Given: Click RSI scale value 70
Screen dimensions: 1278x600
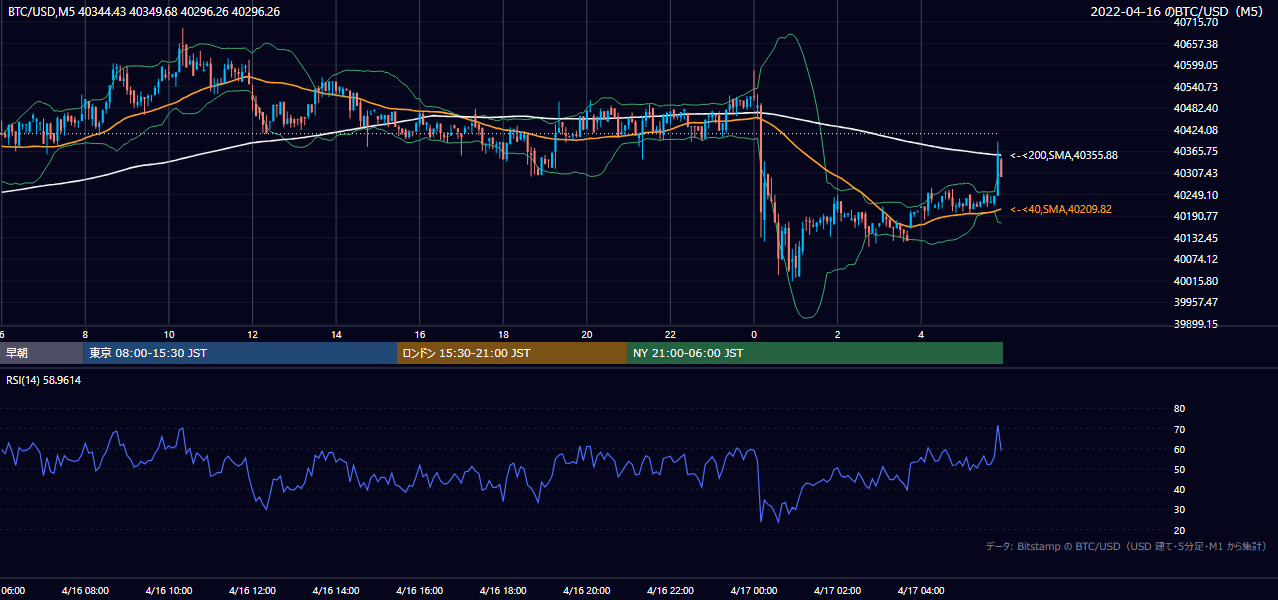Looking at the screenshot, I should coord(1179,430).
